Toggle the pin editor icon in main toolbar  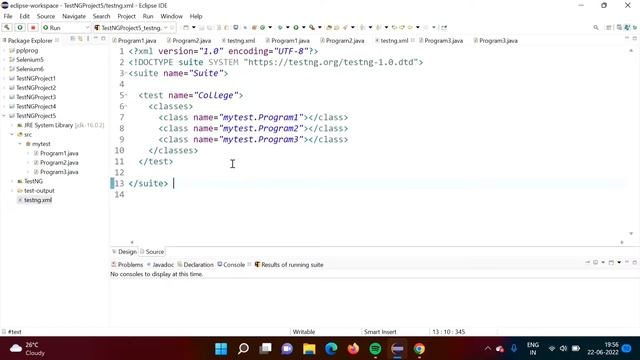444,27
